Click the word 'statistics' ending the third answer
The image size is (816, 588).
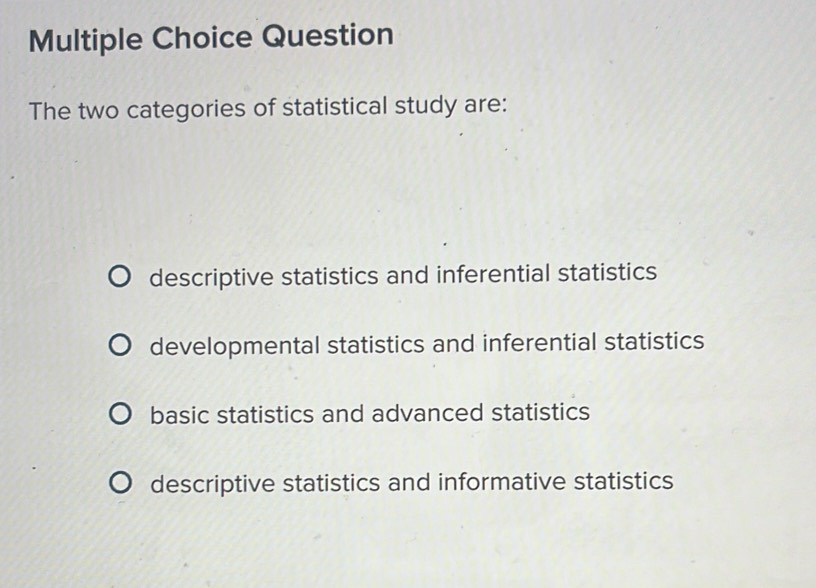point(543,413)
